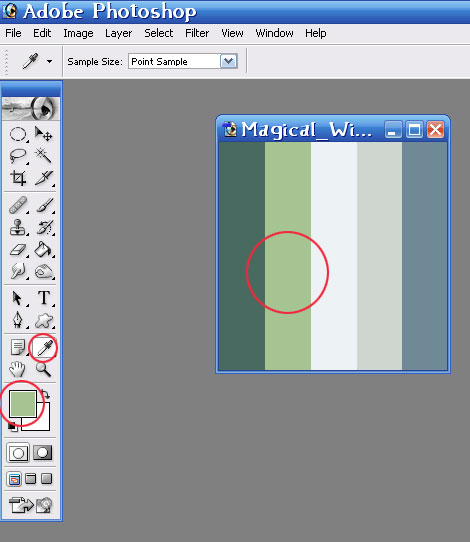The height and width of the screenshot is (542, 470).
Task: Select the Hand tool
Action: coord(17,369)
